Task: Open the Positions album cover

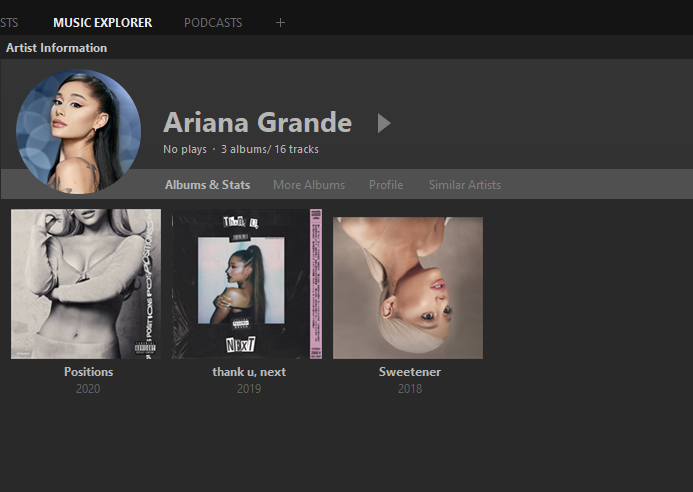Action: coord(86,284)
